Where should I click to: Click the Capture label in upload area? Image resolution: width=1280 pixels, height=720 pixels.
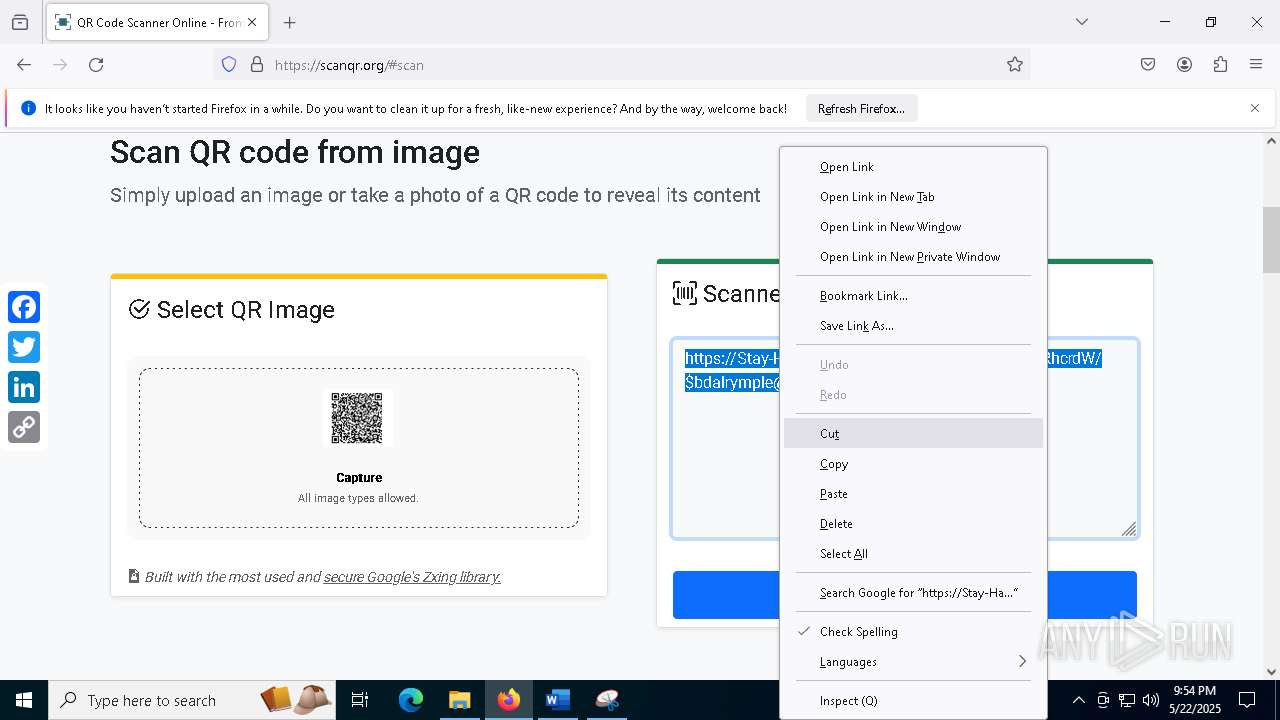(x=359, y=478)
